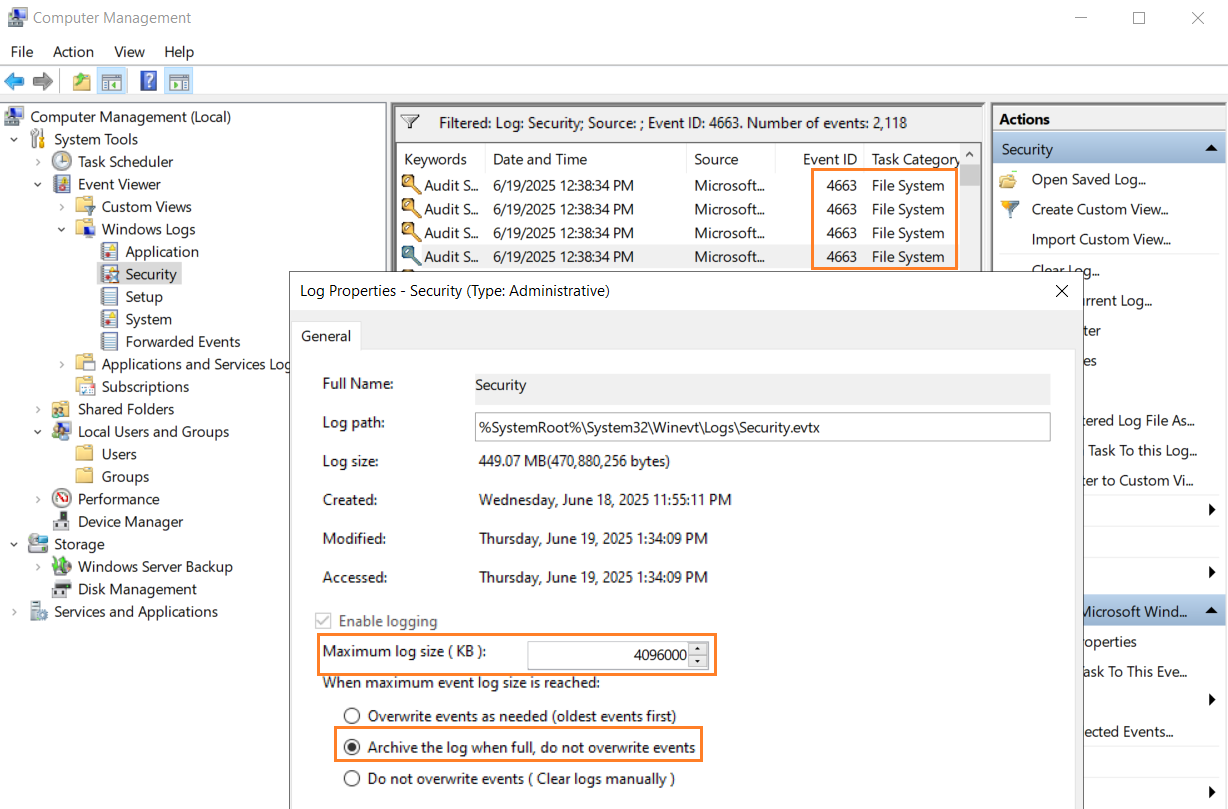1228x809 pixels.
Task: Click Open Saved Log action link
Action: point(1088,180)
